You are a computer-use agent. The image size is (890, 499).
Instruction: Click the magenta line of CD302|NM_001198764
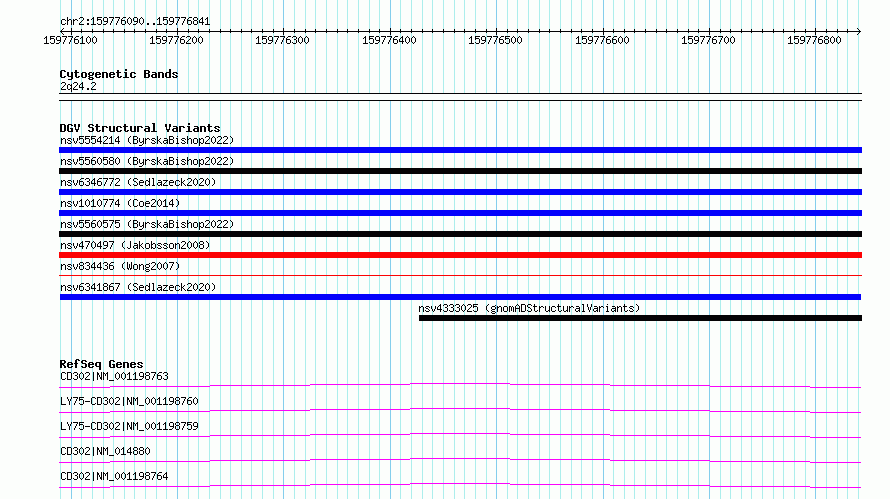pyautogui.click(x=460, y=485)
